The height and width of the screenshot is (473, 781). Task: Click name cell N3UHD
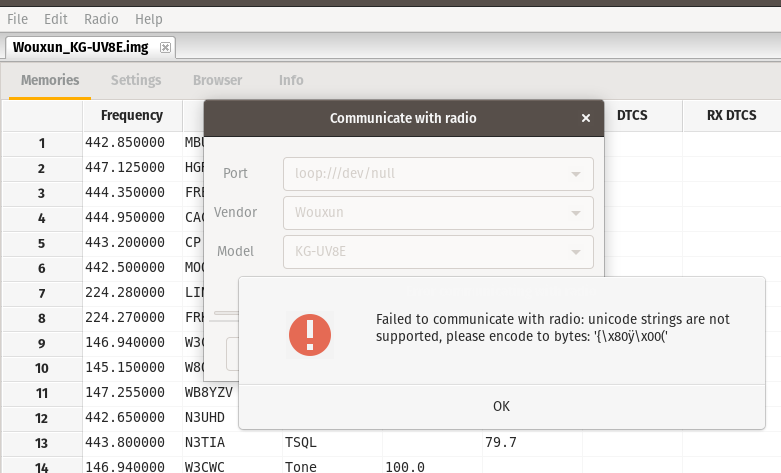point(211,418)
